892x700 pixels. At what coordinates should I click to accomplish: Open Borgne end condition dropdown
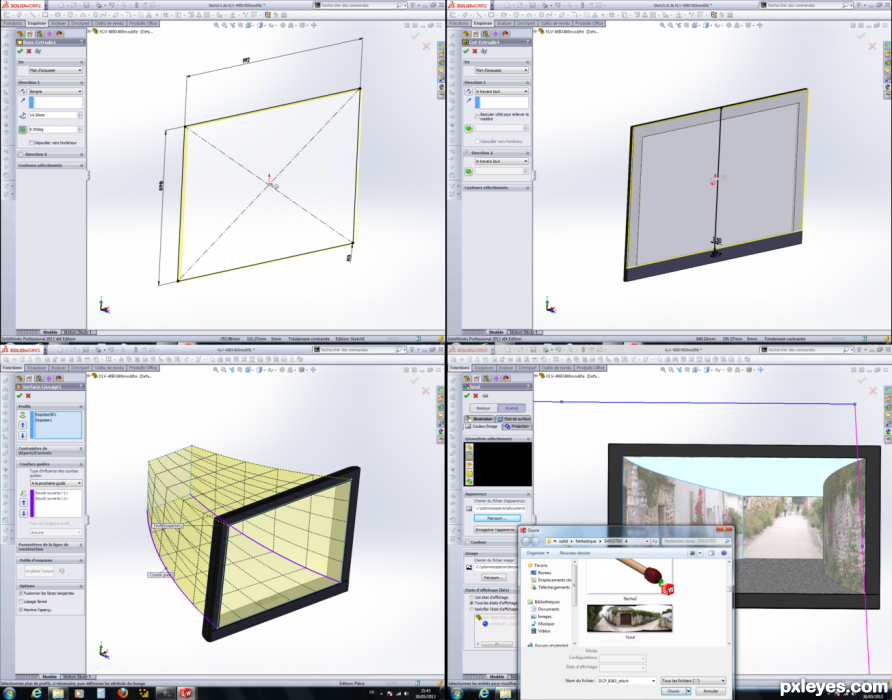pyautogui.click(x=56, y=91)
